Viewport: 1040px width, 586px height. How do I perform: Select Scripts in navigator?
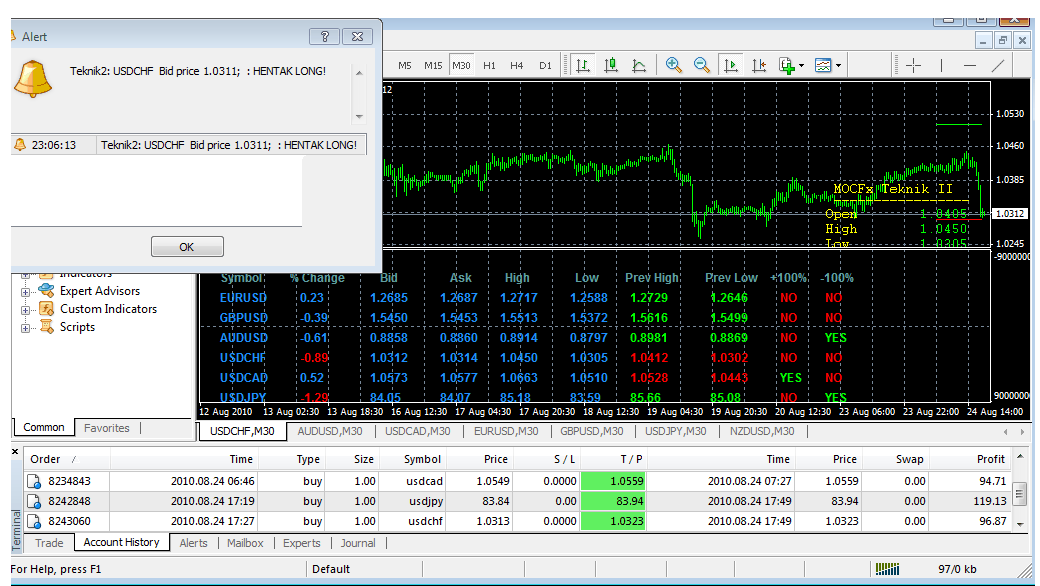(x=77, y=327)
